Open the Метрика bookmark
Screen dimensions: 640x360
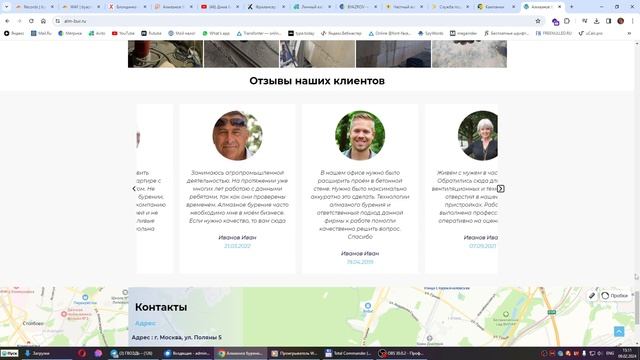click(x=70, y=33)
